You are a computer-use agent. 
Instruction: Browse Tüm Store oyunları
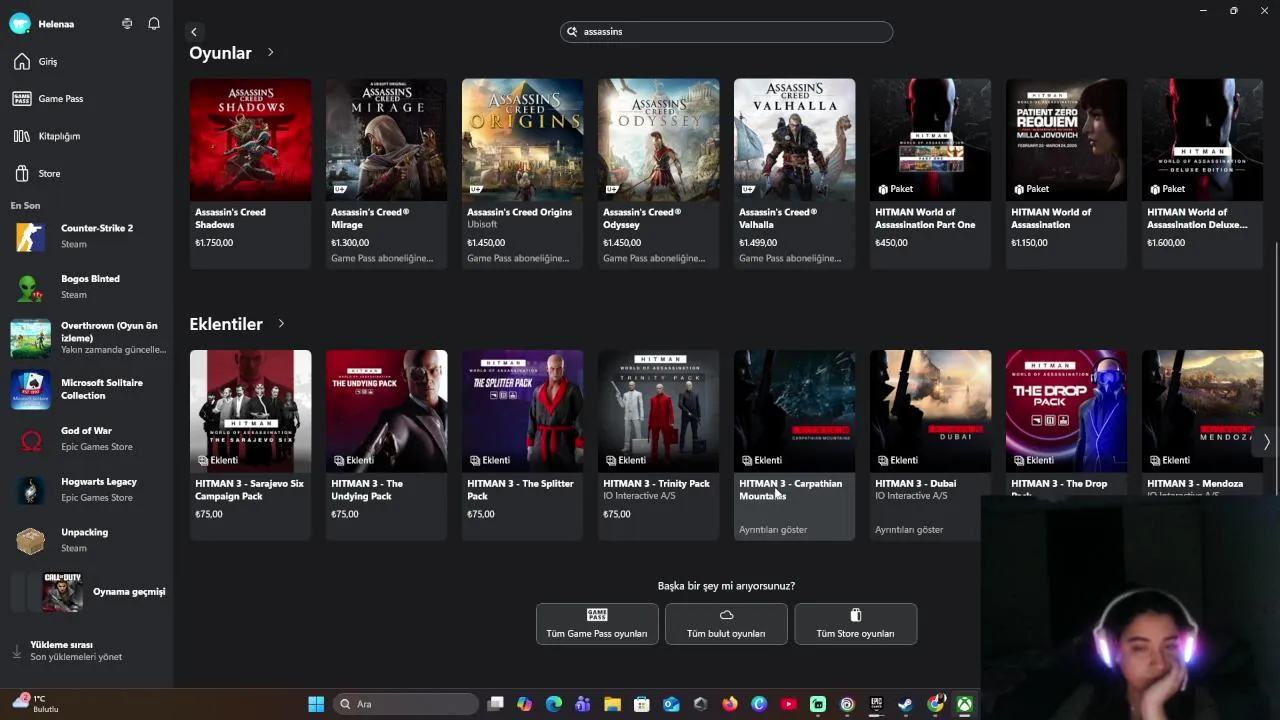tap(855, 624)
